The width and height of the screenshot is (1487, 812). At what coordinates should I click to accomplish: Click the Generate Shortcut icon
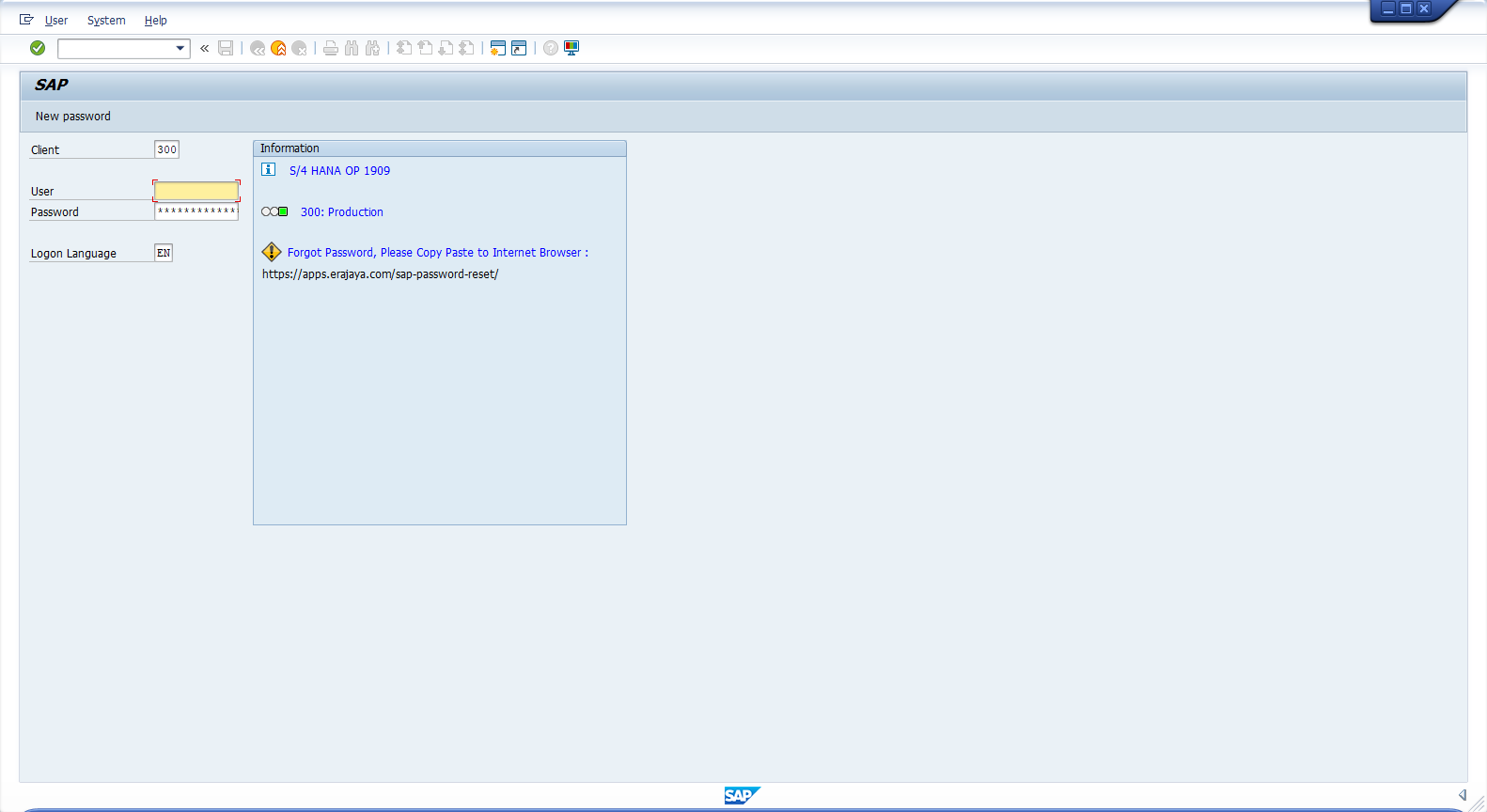coord(519,48)
